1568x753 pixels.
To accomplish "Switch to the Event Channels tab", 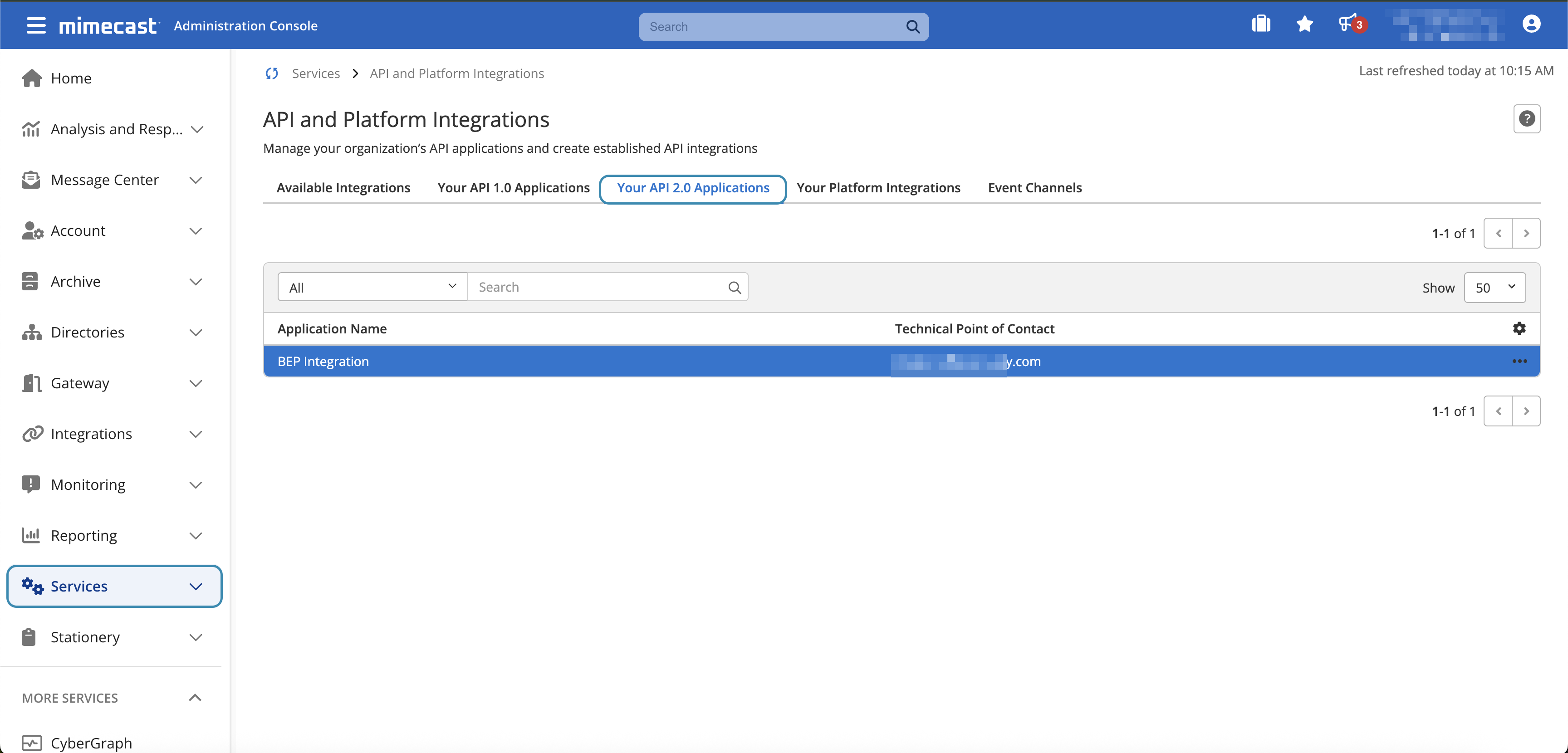I will pyautogui.click(x=1034, y=187).
